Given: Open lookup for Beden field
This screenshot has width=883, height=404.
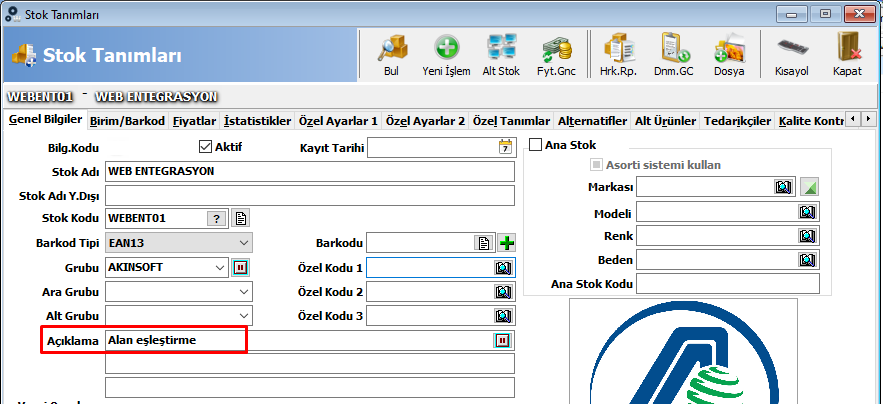Looking at the screenshot, I should [807, 260].
